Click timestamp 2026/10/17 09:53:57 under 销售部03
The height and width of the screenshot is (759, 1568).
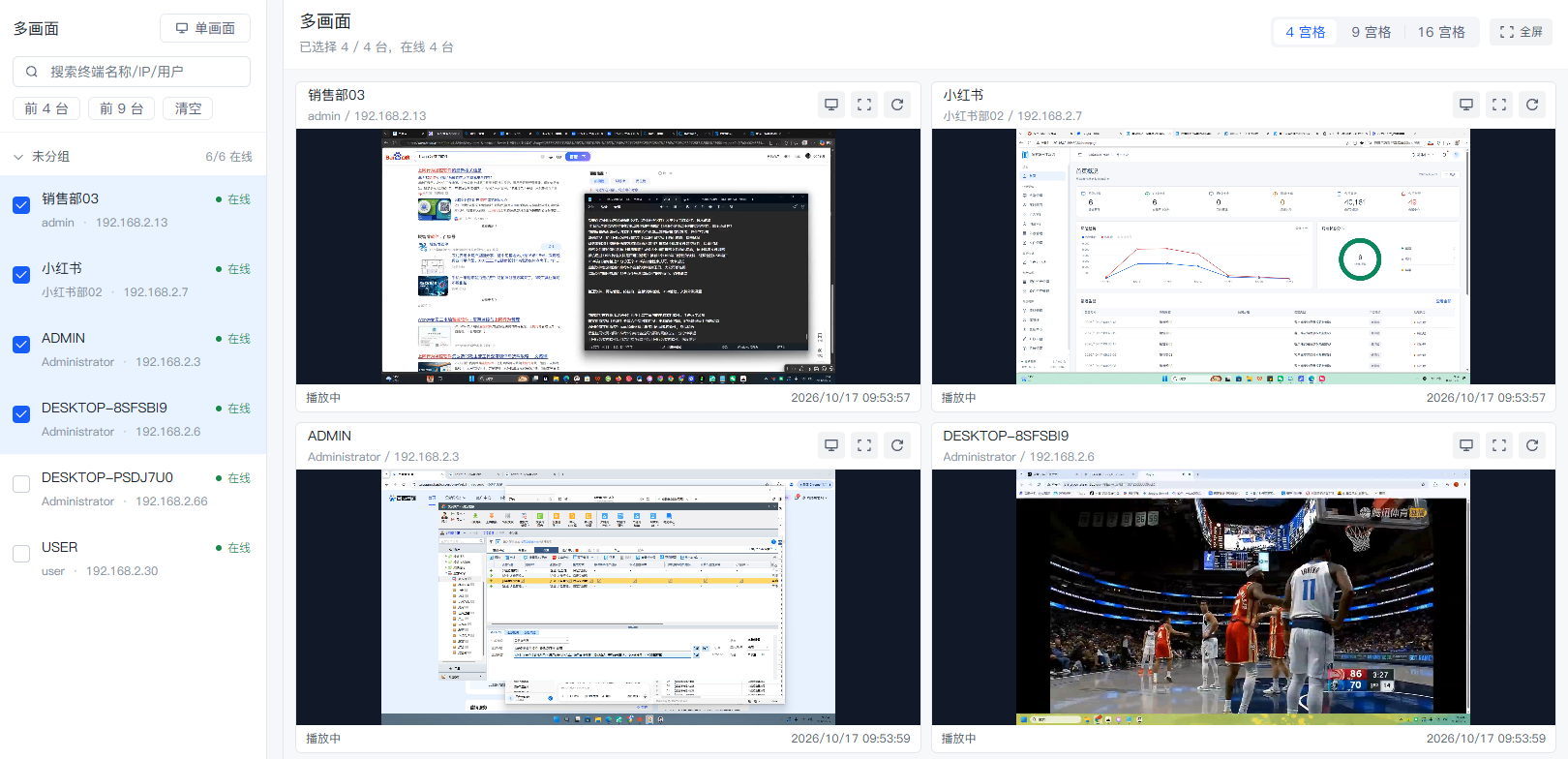click(x=851, y=398)
